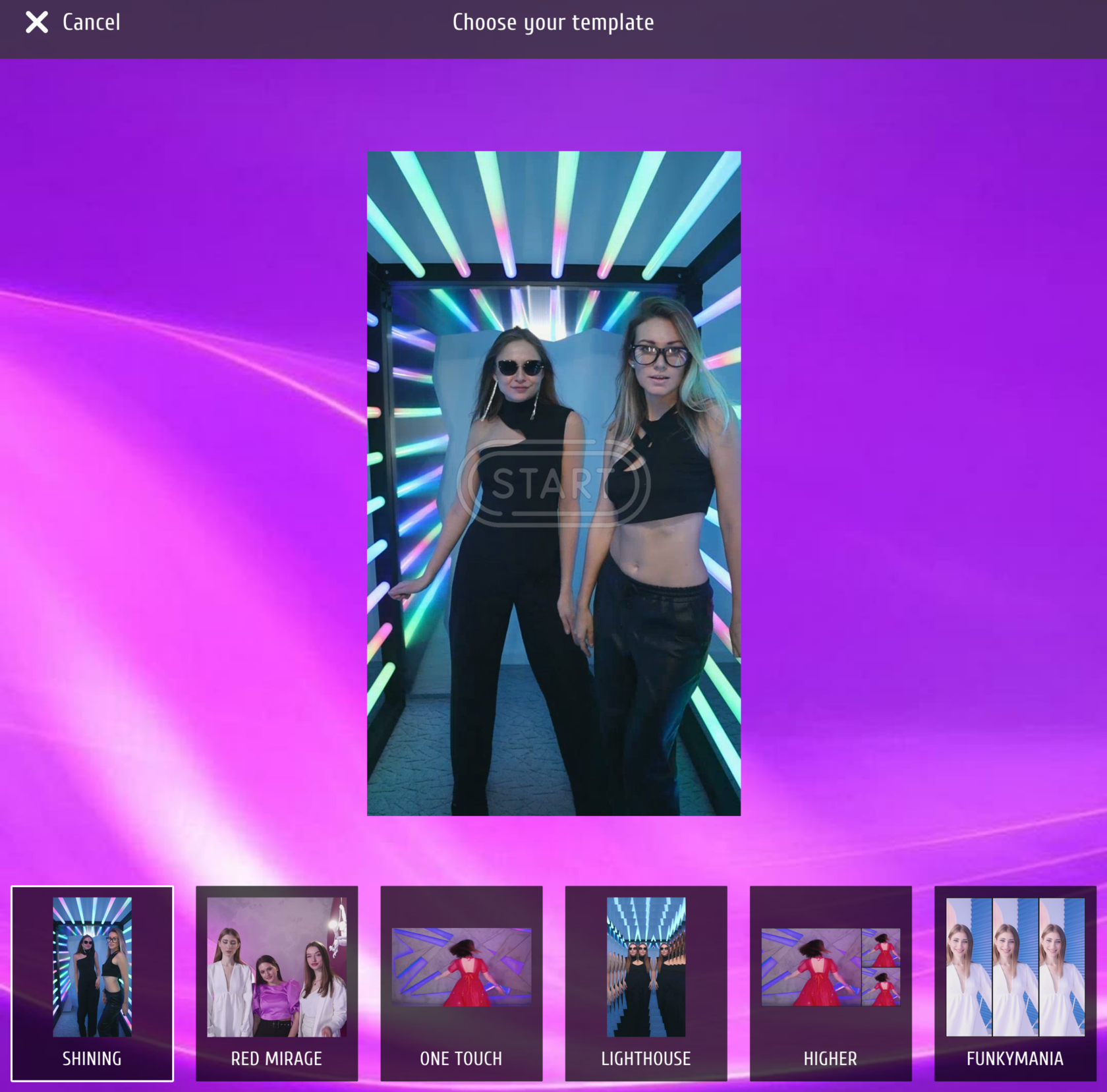This screenshot has width=1107, height=1092.
Task: Click the LIGHTHOUSE label text
Action: pos(646,1058)
